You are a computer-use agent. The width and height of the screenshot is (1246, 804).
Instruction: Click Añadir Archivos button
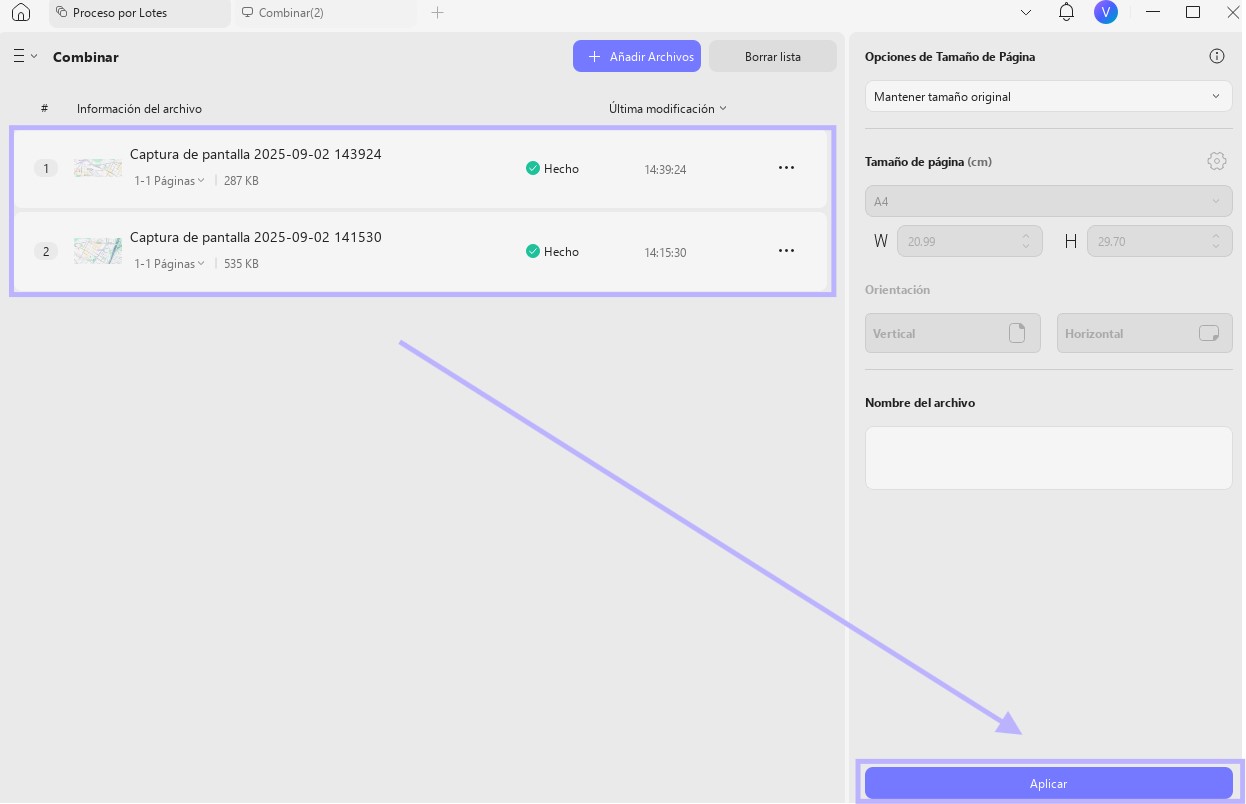(x=637, y=57)
